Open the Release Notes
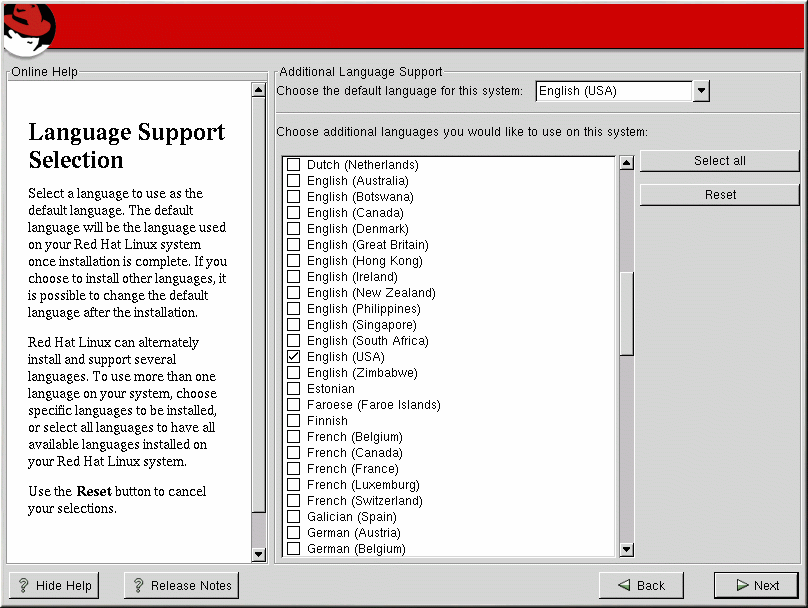Image resolution: width=808 pixels, height=608 pixels. click(x=181, y=585)
